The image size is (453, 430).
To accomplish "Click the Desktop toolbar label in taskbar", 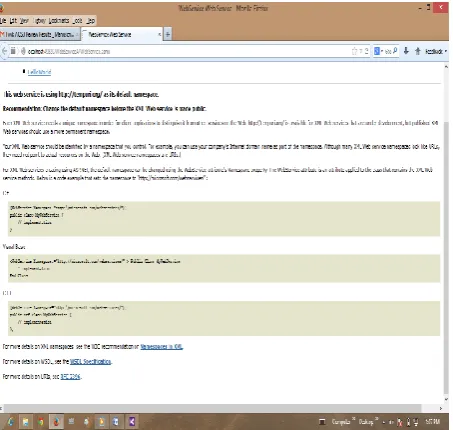I will pyautogui.click(x=366, y=422).
